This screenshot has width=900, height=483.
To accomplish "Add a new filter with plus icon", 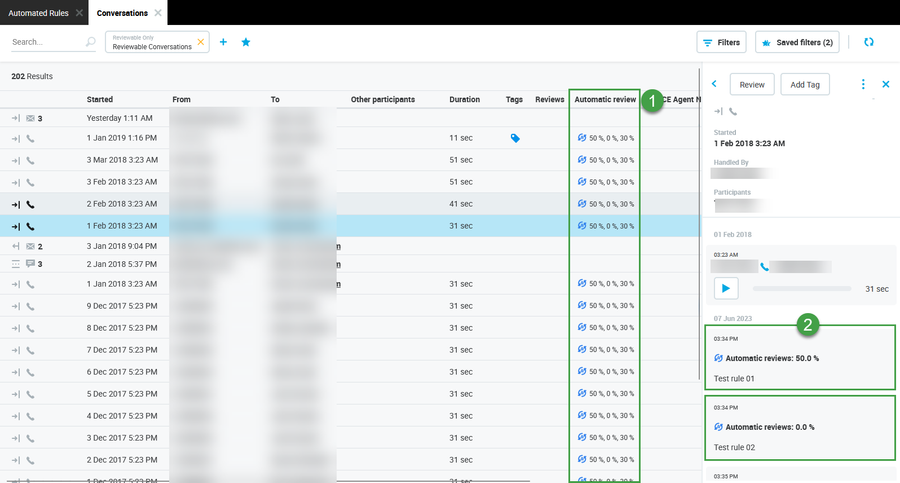I will 223,42.
